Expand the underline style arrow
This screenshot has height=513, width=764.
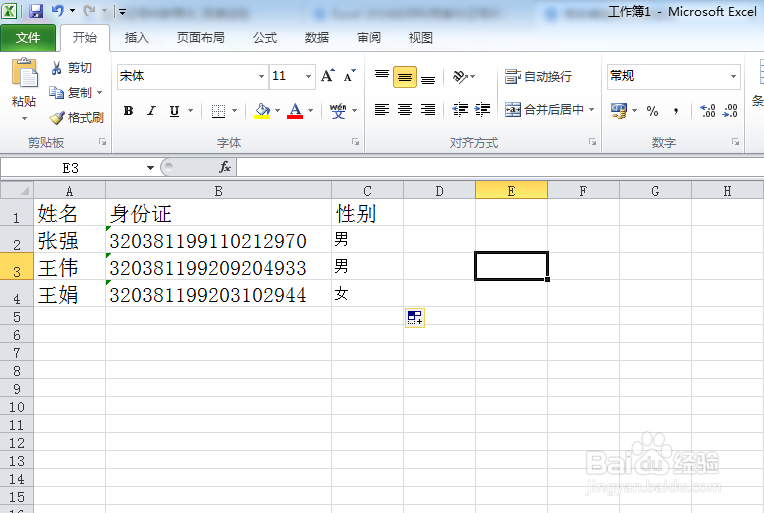[x=191, y=111]
